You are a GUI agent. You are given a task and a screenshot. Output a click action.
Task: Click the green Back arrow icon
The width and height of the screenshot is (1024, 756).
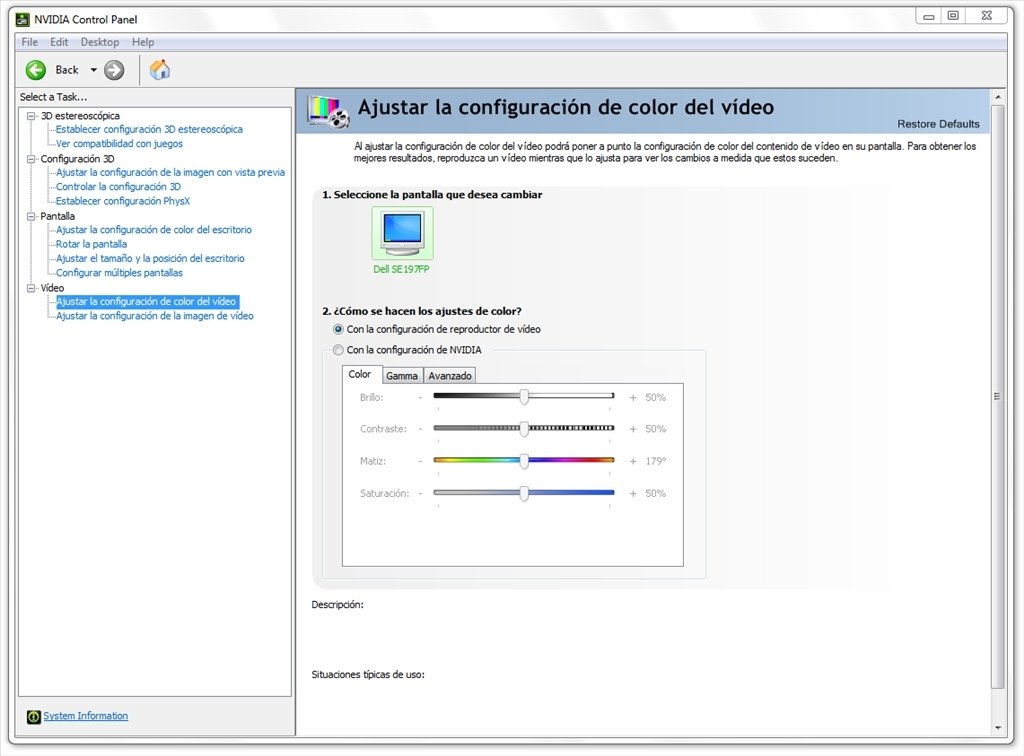36,70
